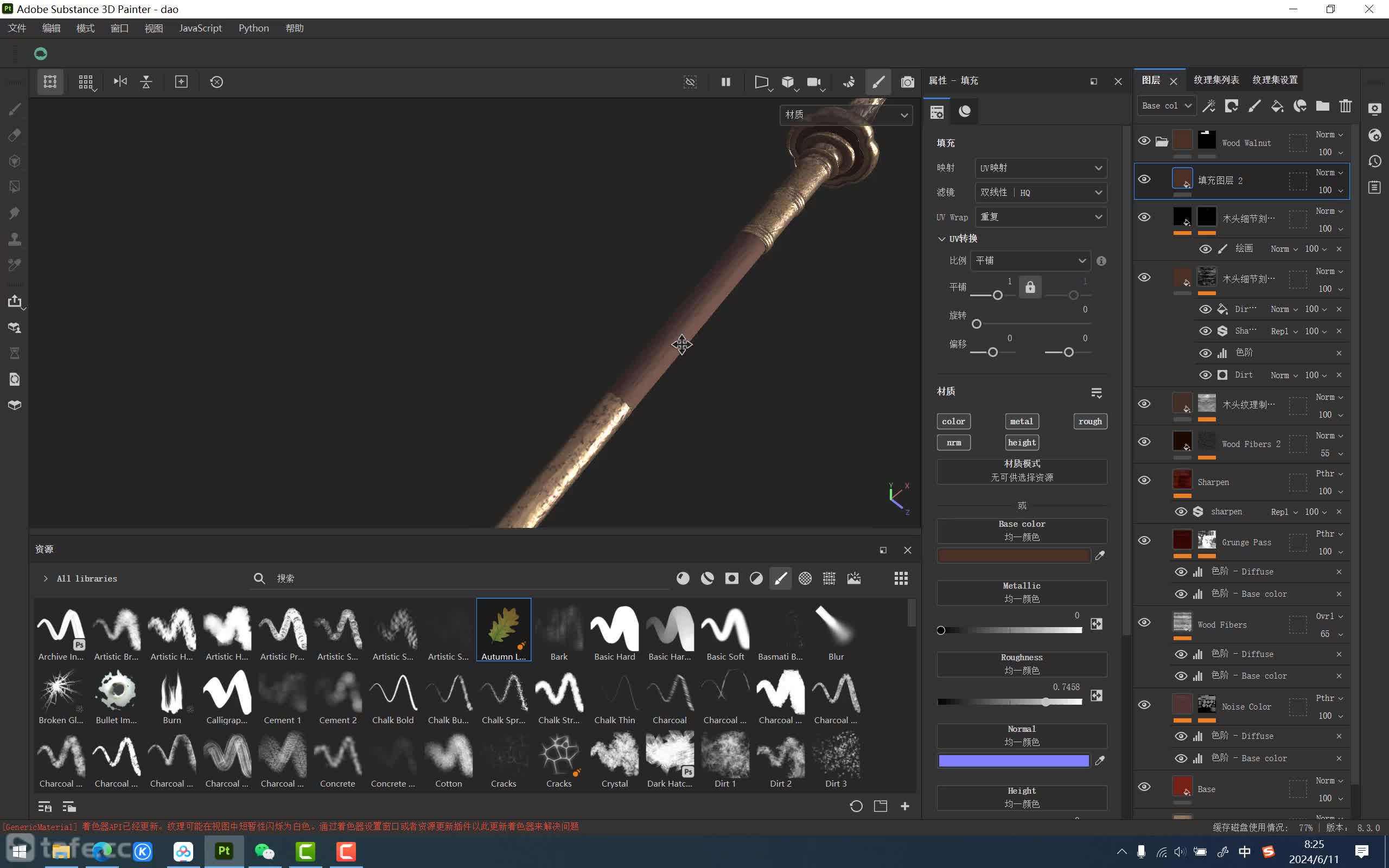Delete the layer with the trash icon
This screenshot has height=868, width=1389.
tap(1346, 106)
